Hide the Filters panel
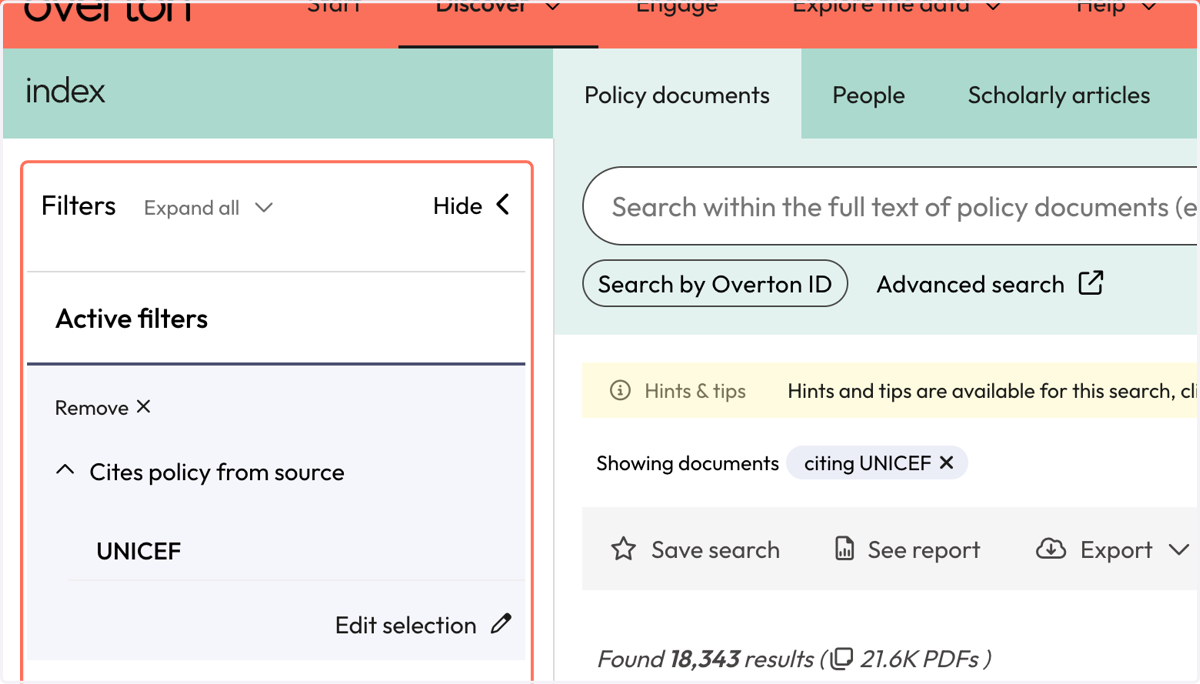Screen dimensions: 1200x684 tap(471, 206)
